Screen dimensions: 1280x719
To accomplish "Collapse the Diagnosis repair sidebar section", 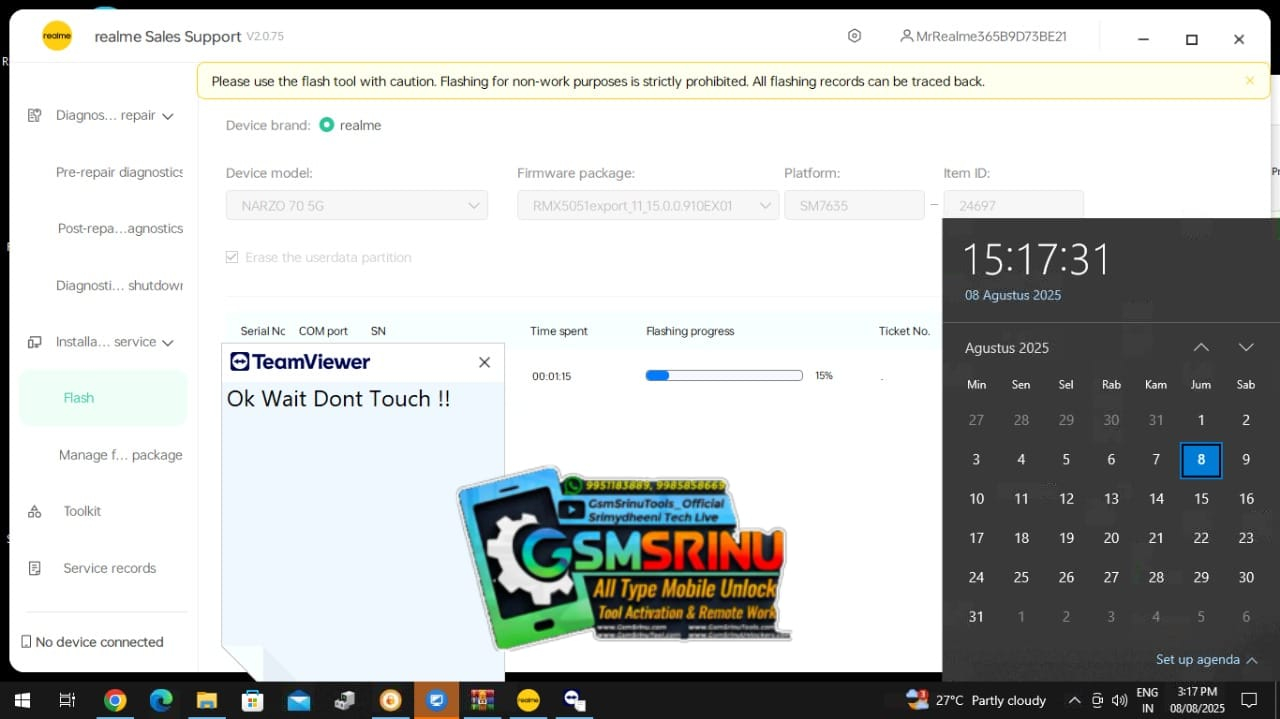I will (x=168, y=116).
